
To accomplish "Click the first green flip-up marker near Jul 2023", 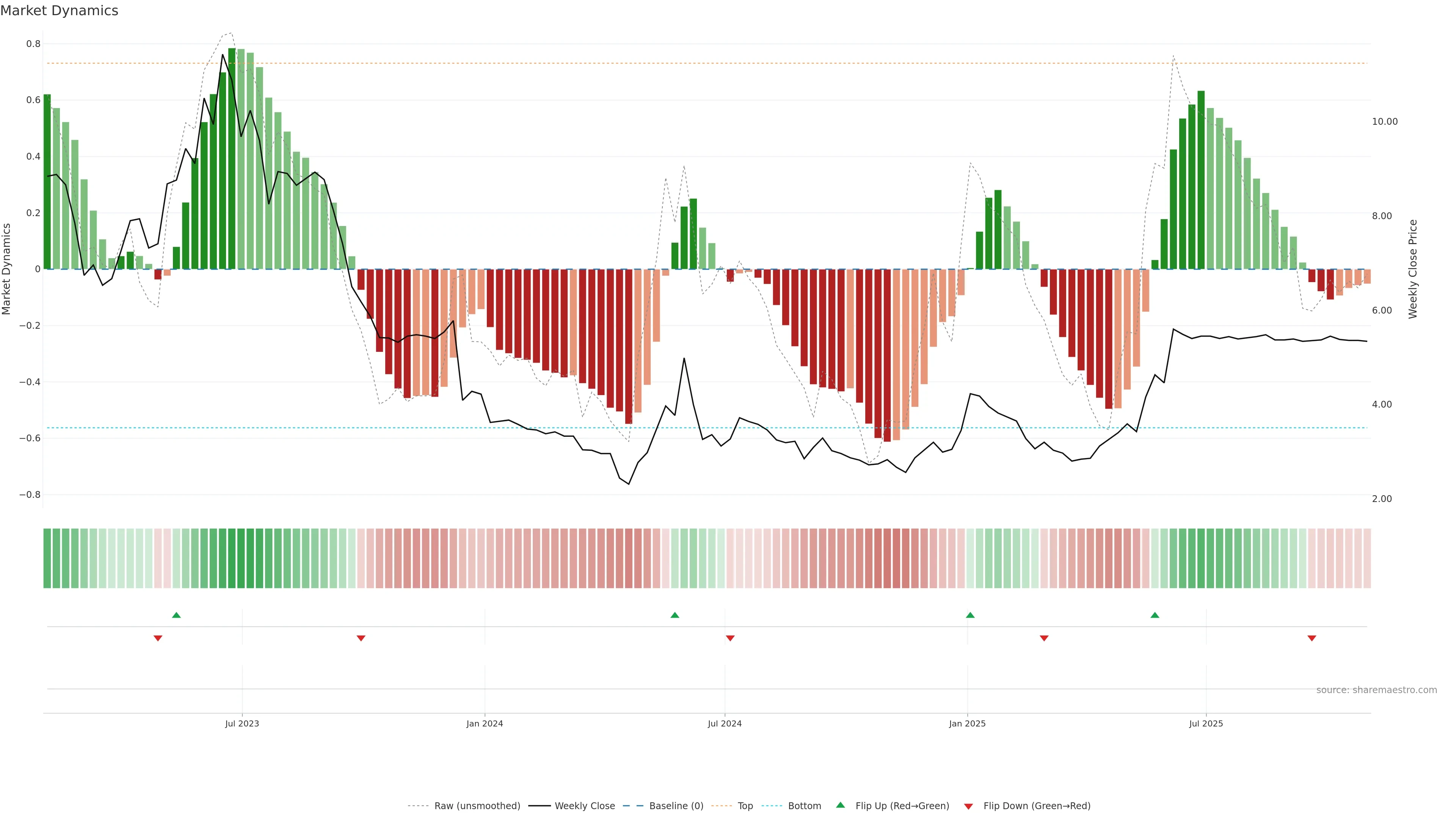I will (176, 615).
